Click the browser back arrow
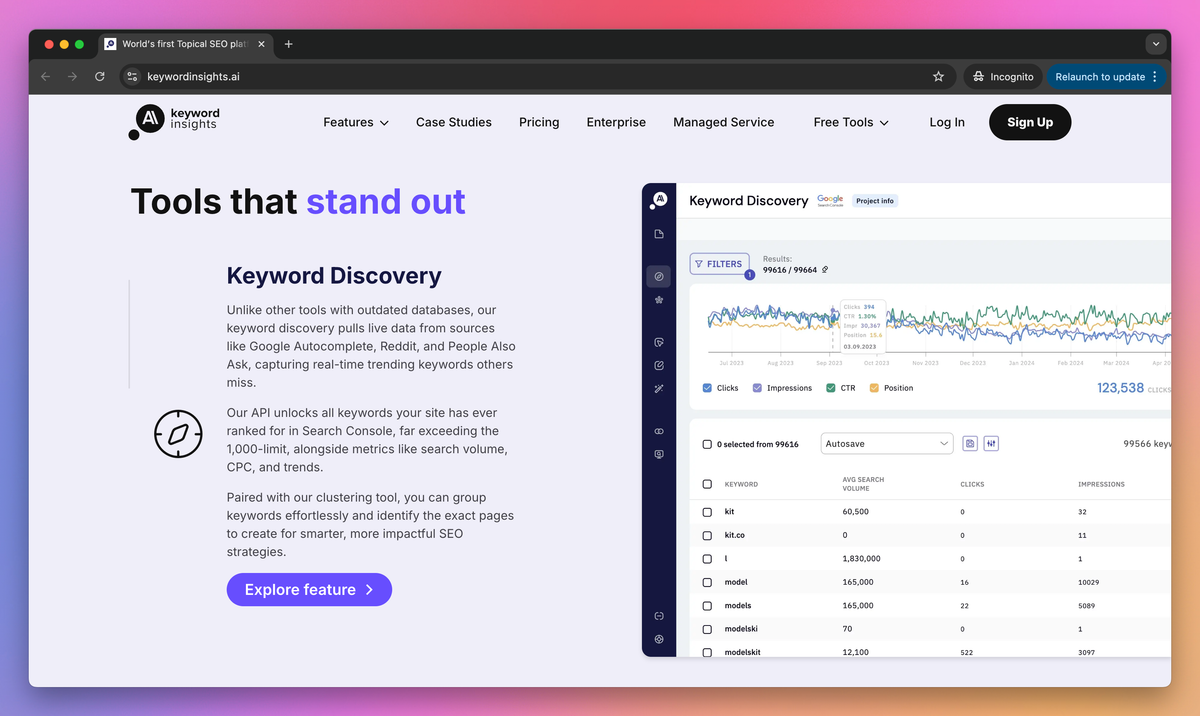1200x716 pixels. (x=46, y=76)
